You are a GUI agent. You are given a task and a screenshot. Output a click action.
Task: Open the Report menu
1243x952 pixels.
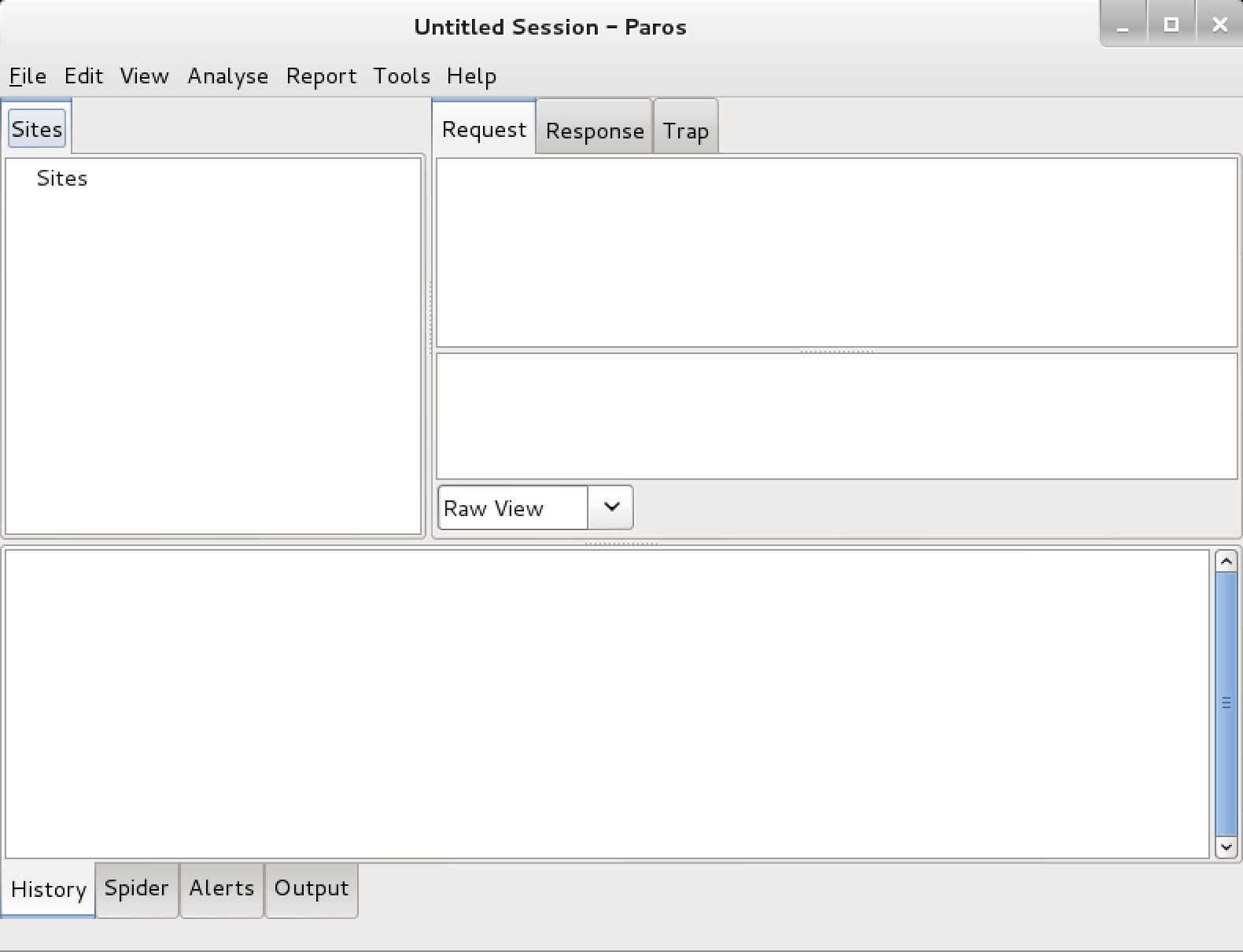point(321,76)
